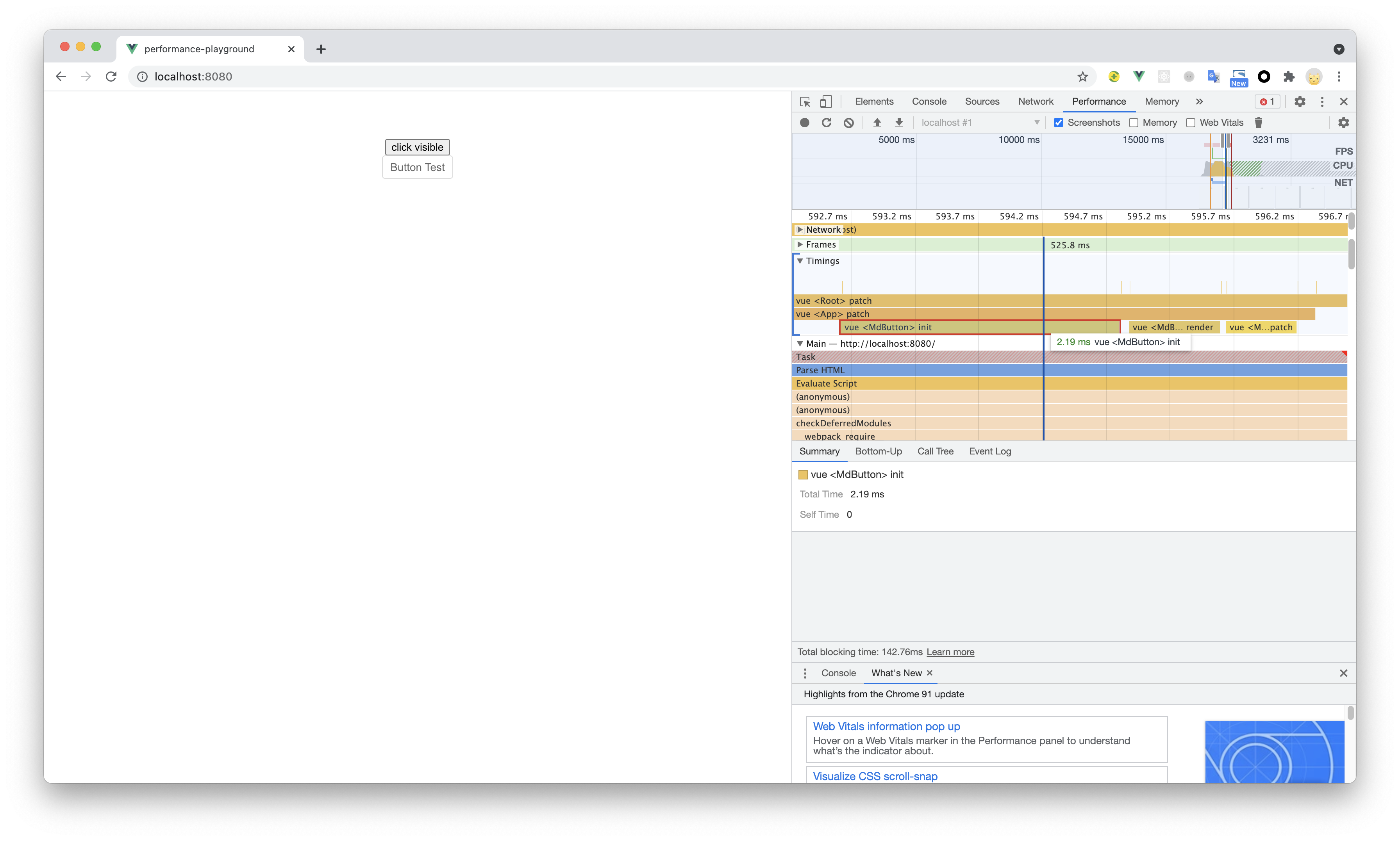Click the localhost:8080 address bar

[612, 77]
